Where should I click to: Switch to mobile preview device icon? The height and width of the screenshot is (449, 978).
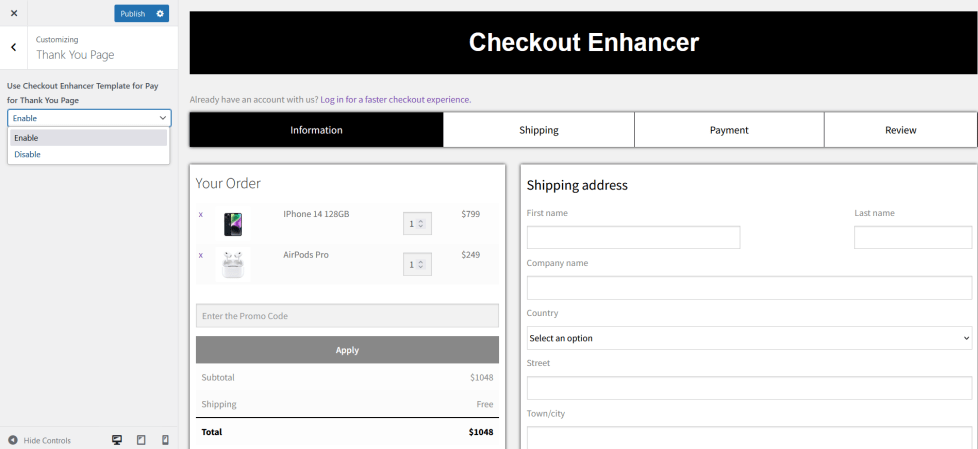point(165,440)
